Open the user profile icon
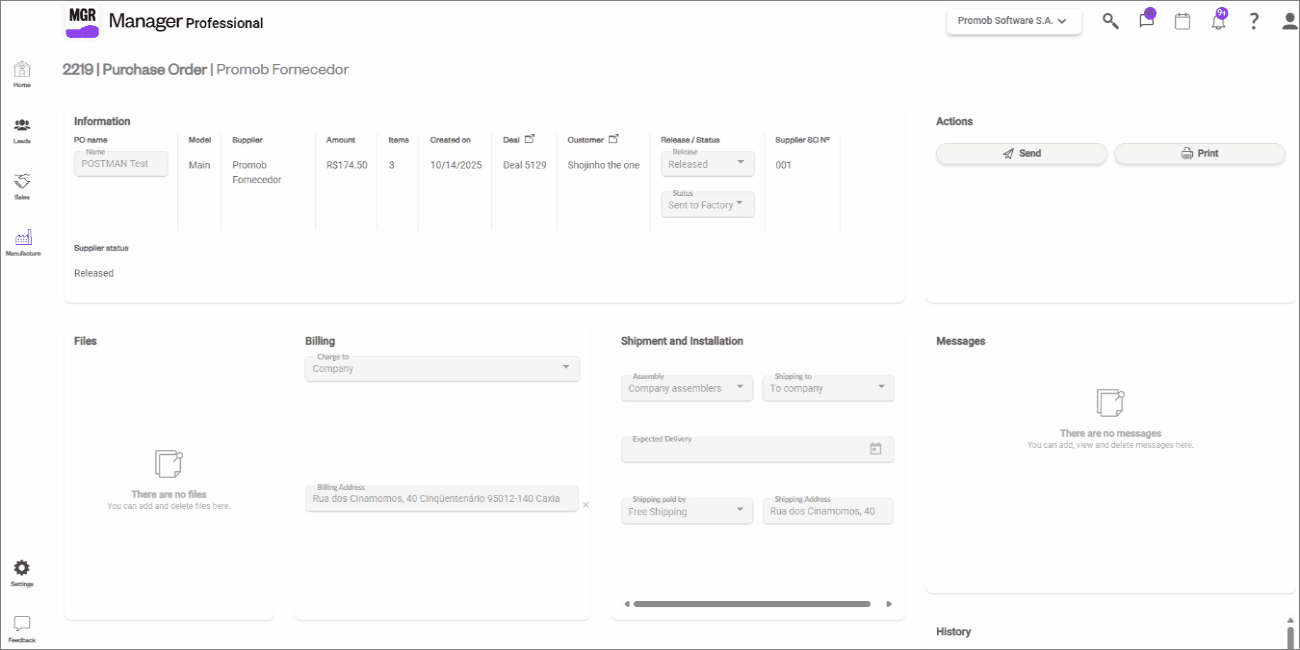This screenshot has width=1300, height=650. [1289, 21]
